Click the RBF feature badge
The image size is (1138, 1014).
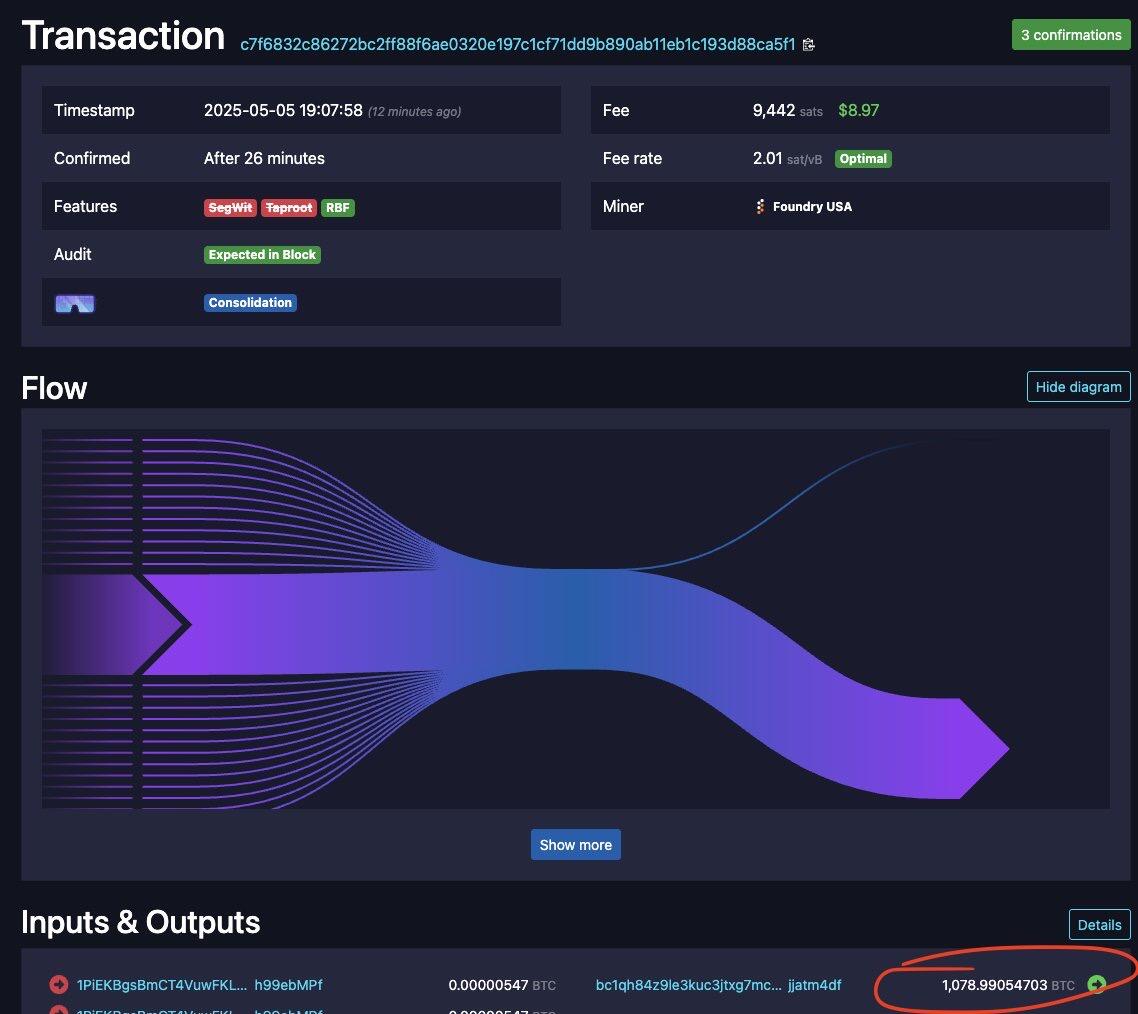tap(337, 208)
